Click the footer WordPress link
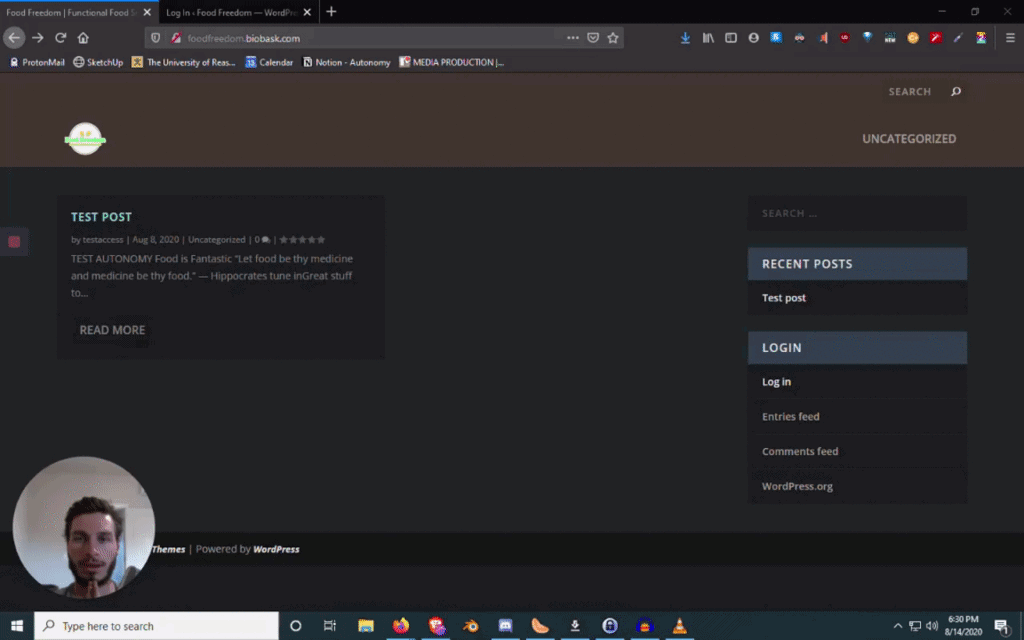 click(276, 549)
